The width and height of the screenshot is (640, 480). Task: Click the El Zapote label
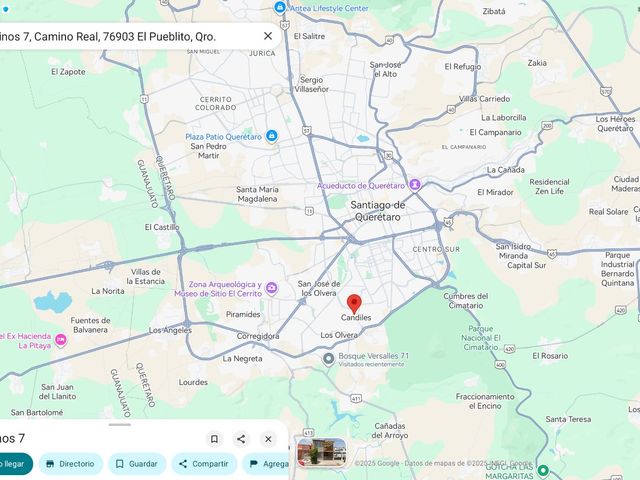68,72
